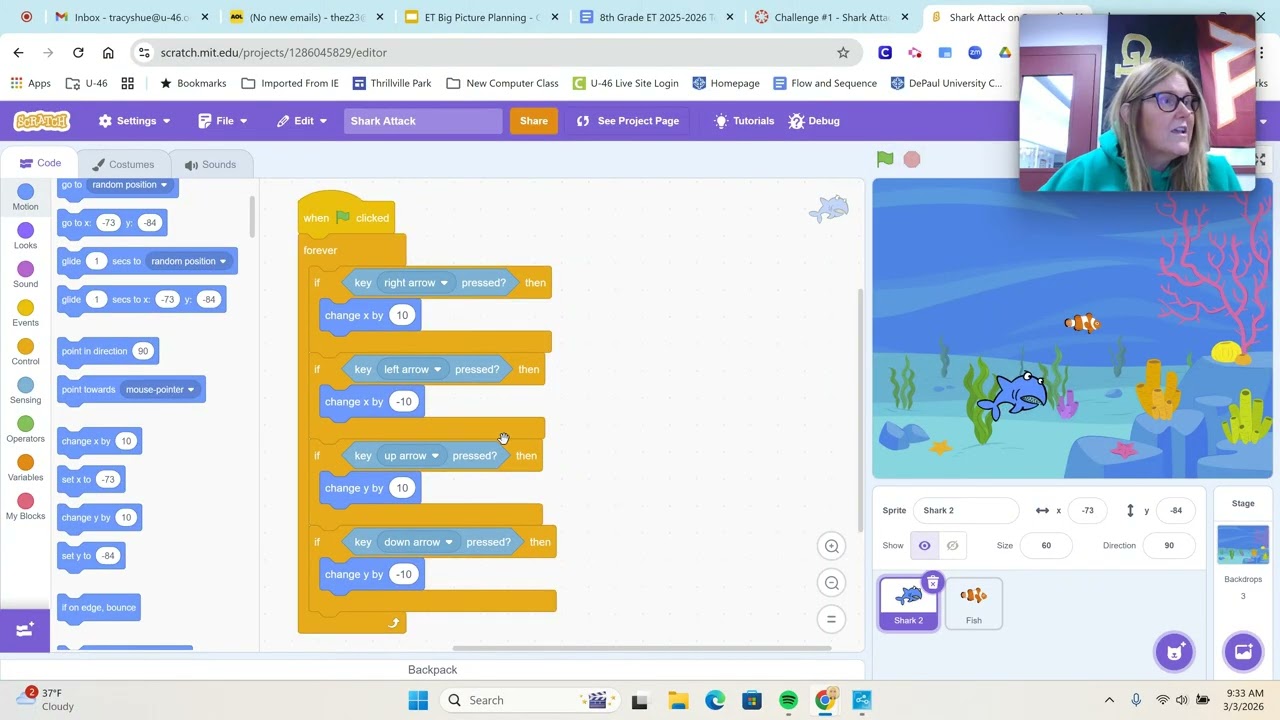1280x720 pixels.
Task: Click the Scratch logo
Action: (x=42, y=121)
